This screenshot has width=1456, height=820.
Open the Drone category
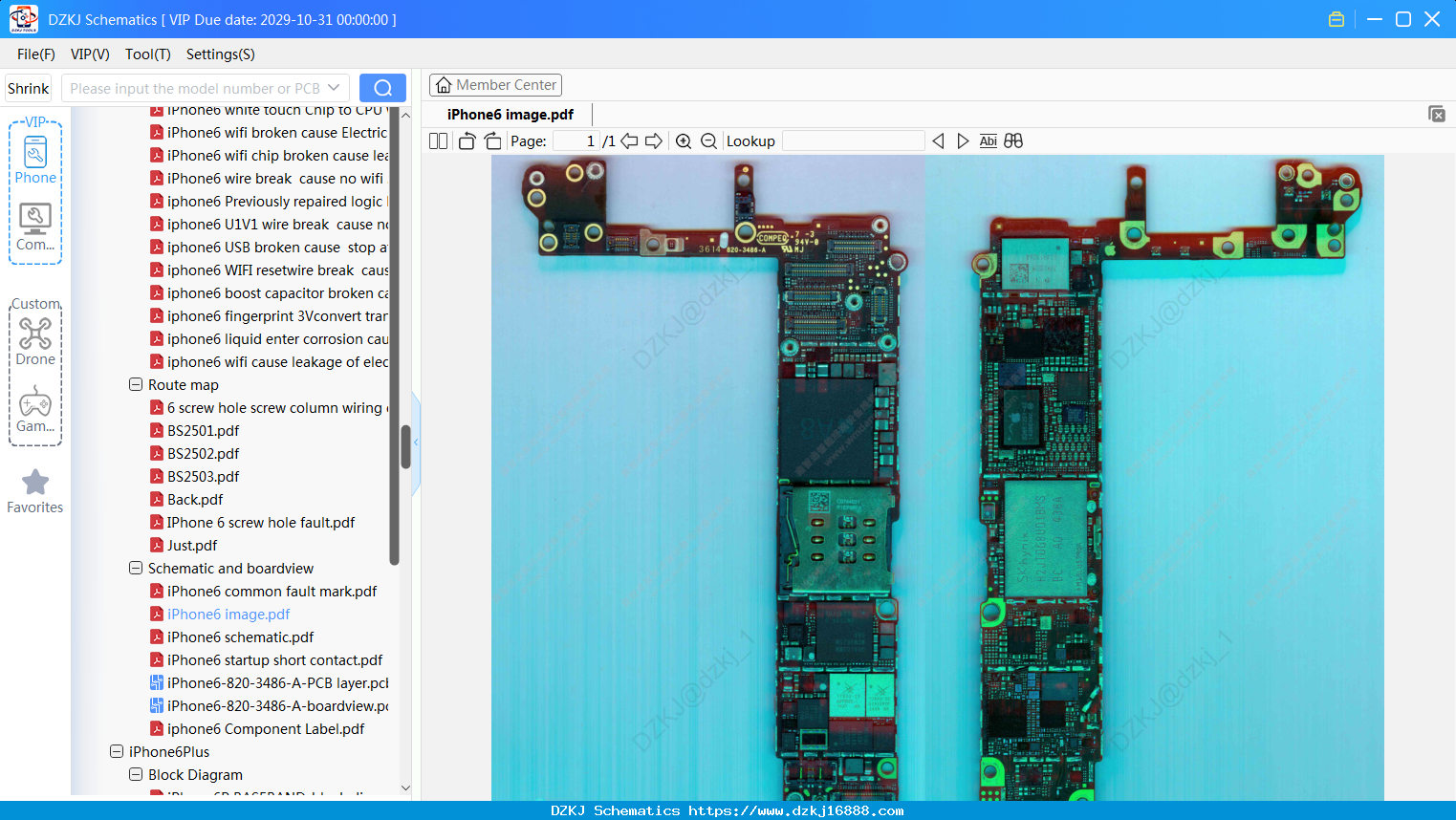[x=35, y=341]
